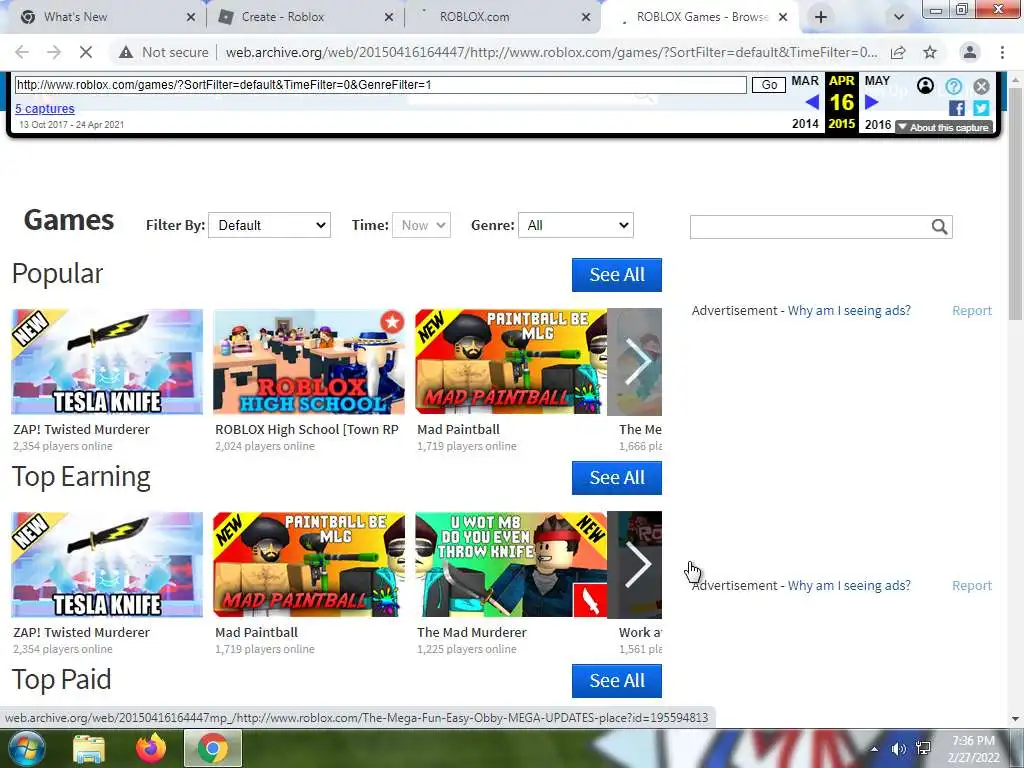Screen dimensions: 1024x768
Task: Open Mad Paintball title under Top Earning
Action: [x=257, y=633]
